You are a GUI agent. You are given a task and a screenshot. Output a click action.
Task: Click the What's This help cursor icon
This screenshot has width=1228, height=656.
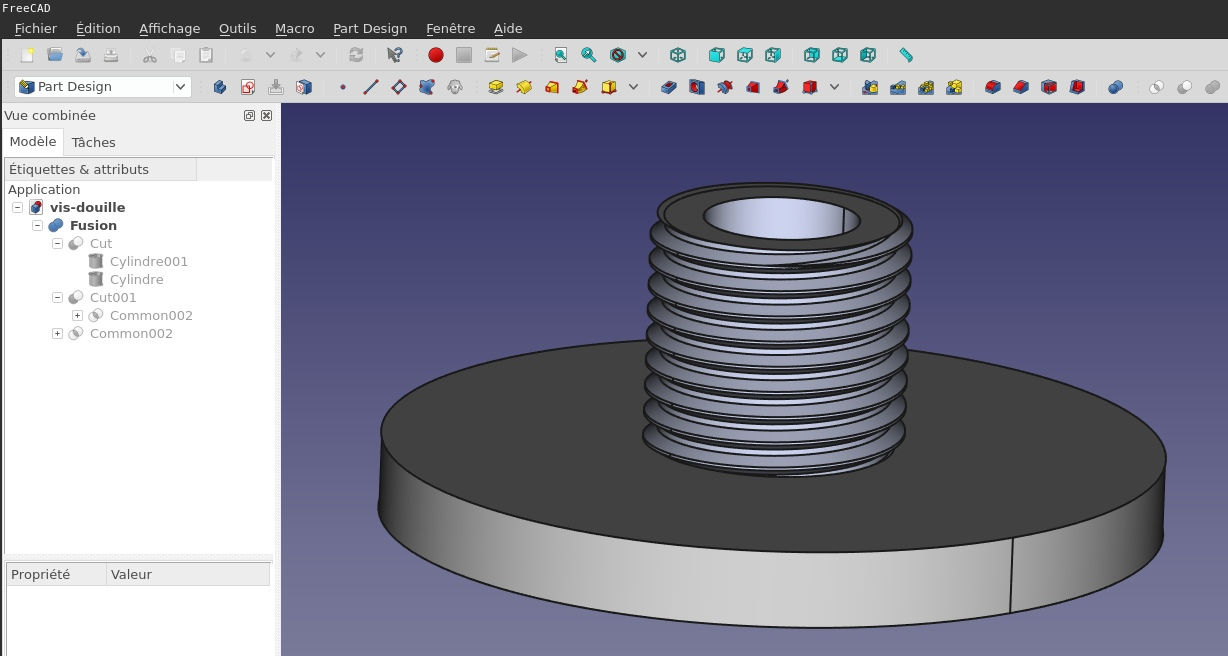point(395,55)
